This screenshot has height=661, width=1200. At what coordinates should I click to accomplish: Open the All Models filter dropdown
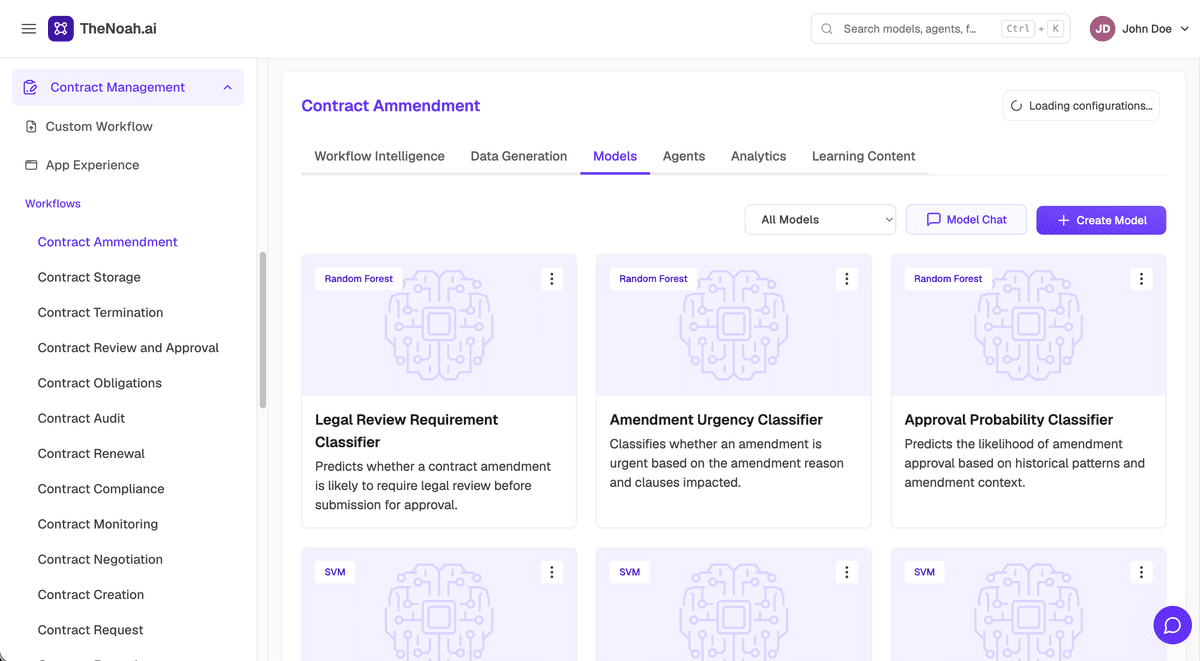820,220
